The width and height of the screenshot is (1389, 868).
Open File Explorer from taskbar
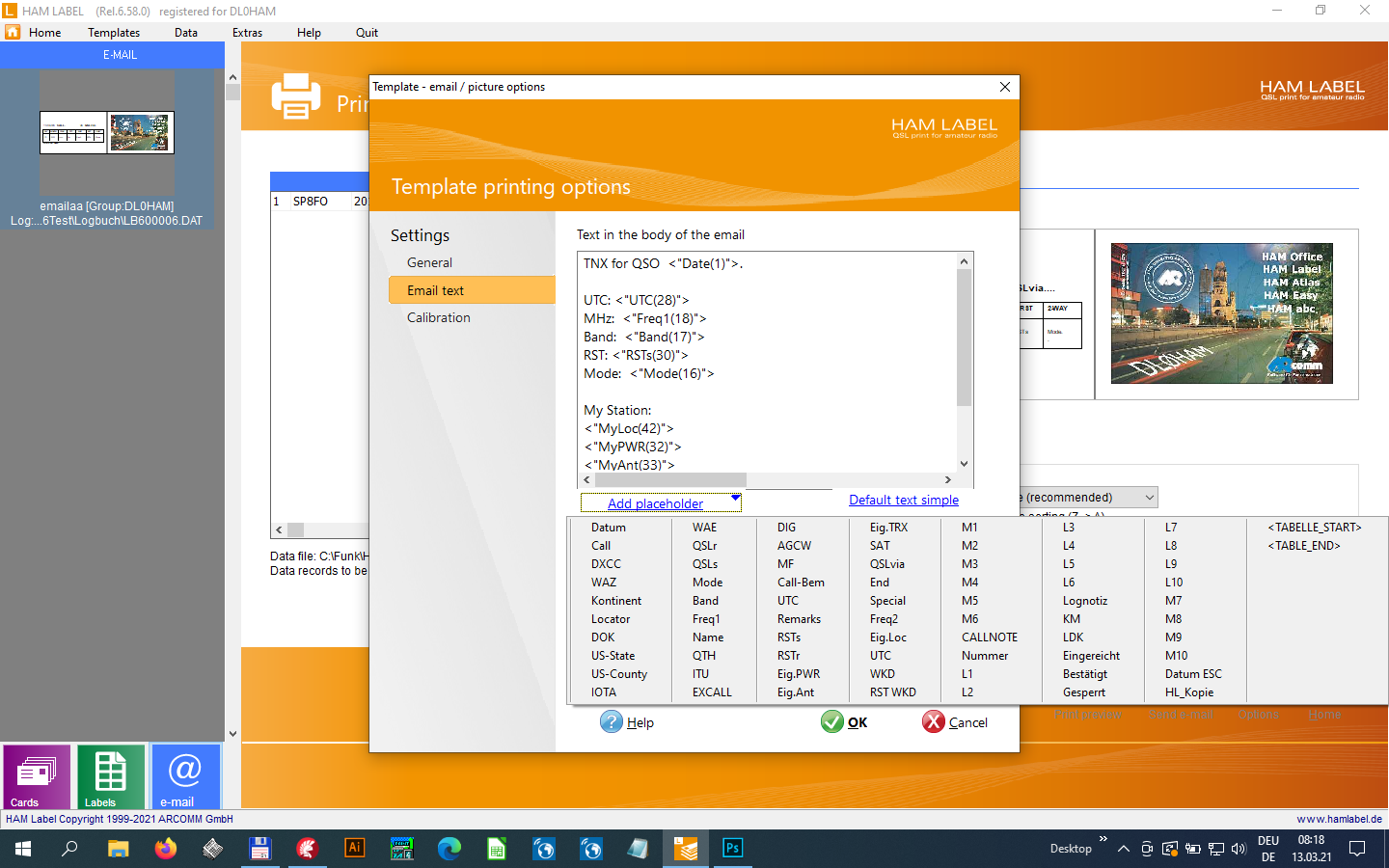(x=118, y=849)
